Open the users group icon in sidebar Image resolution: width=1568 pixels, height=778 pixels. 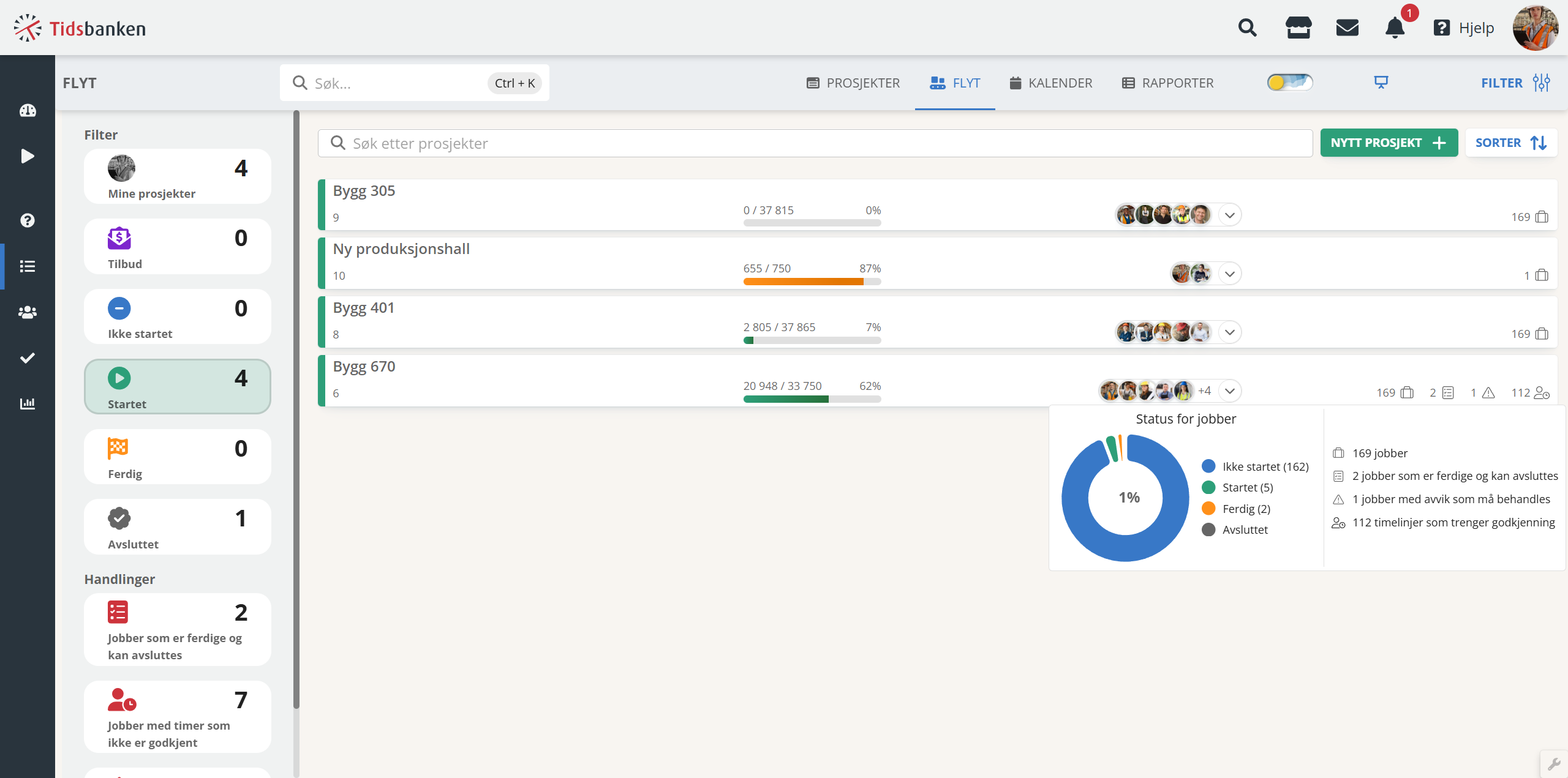[x=28, y=312]
